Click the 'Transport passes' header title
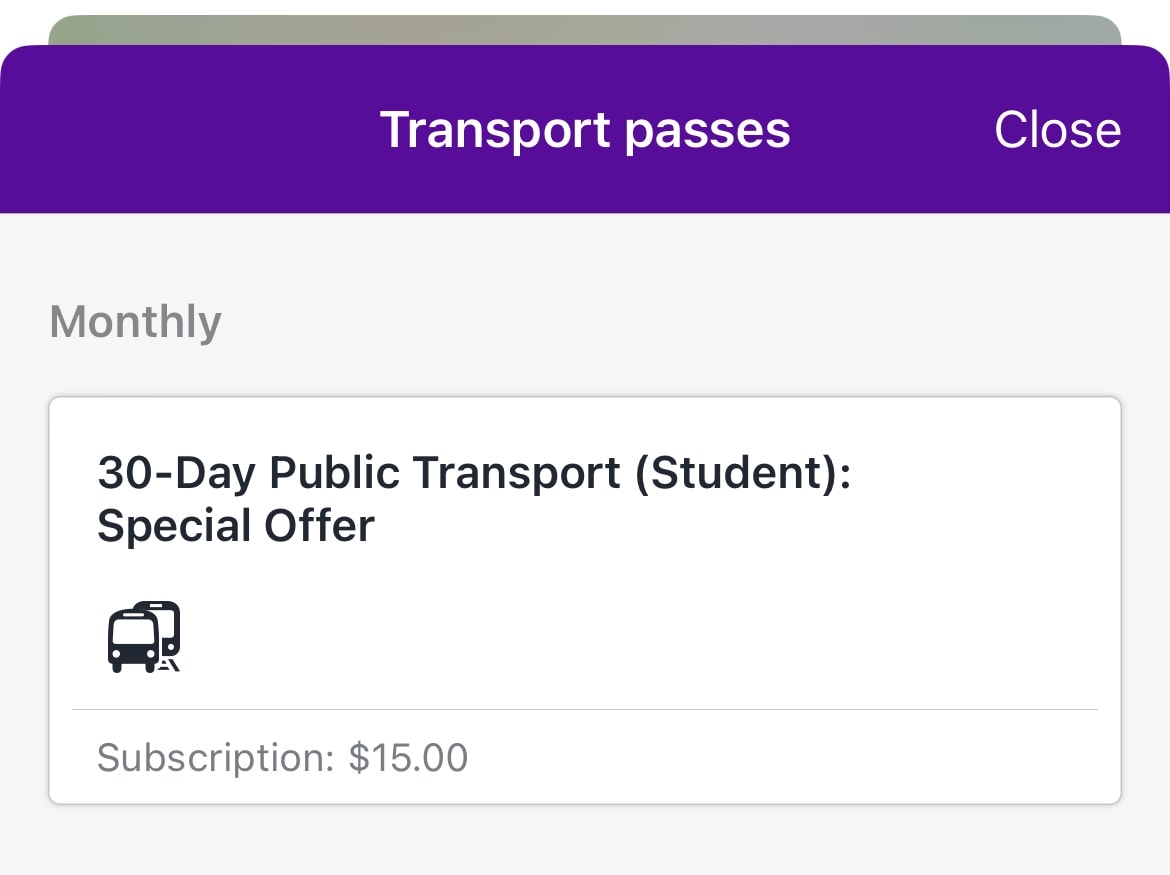The width and height of the screenshot is (1170, 875). click(x=585, y=130)
